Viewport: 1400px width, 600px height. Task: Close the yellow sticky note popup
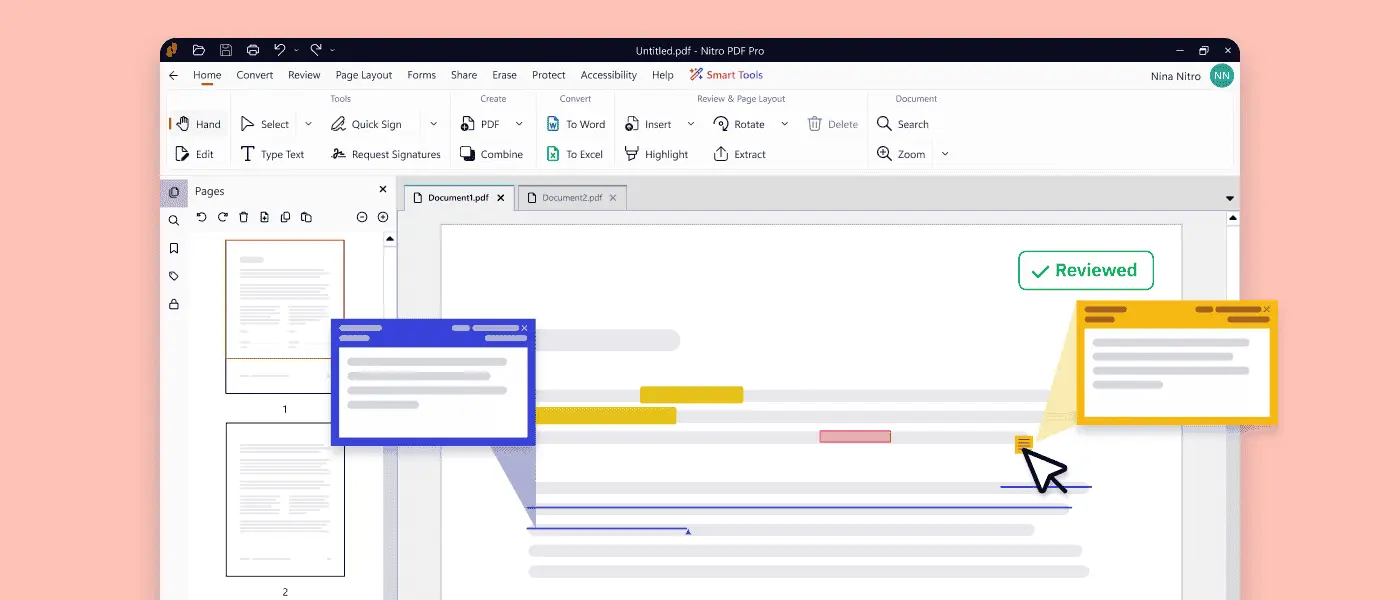pyautogui.click(x=1267, y=309)
